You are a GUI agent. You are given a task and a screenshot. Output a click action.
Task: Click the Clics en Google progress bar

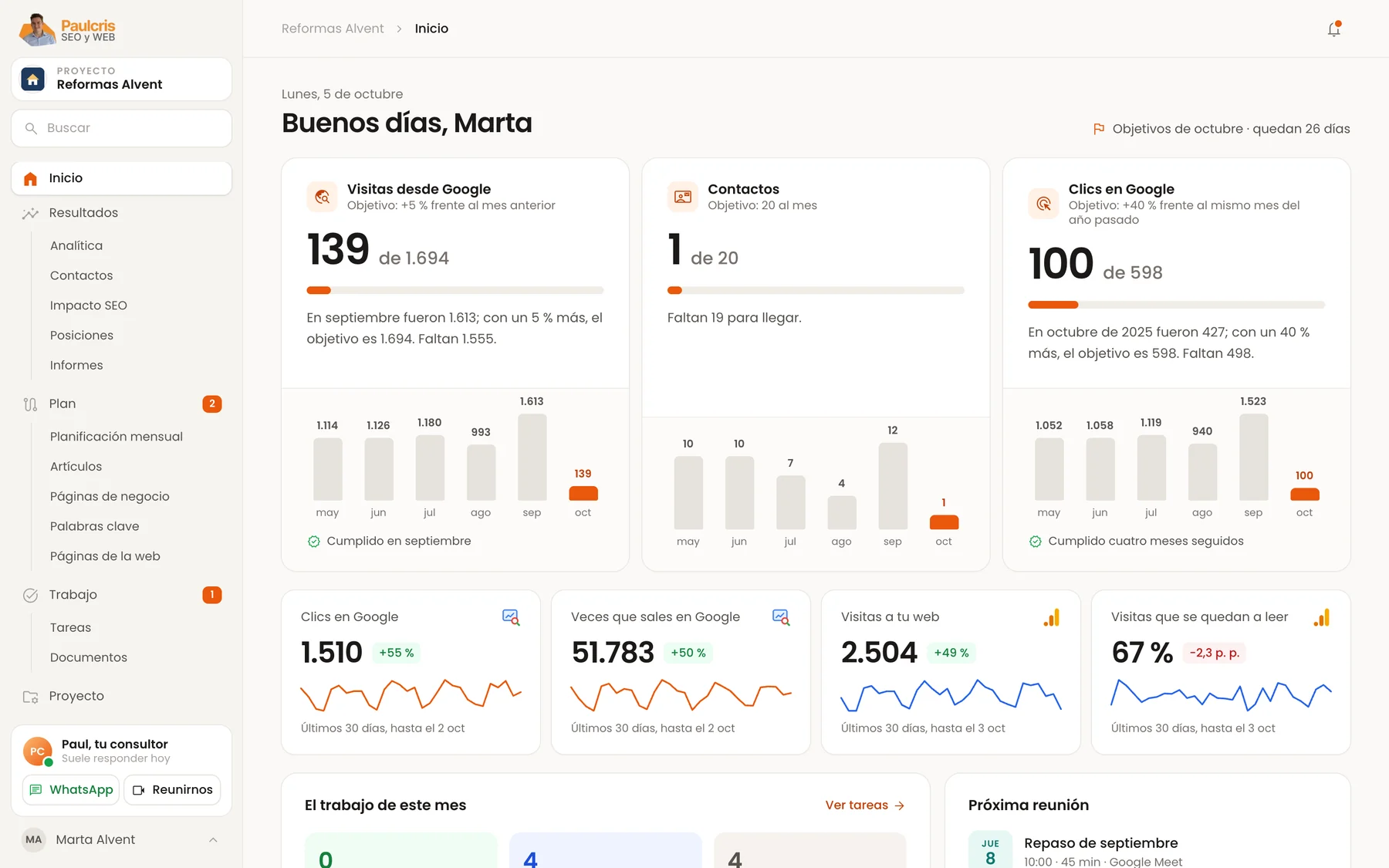click(1176, 305)
